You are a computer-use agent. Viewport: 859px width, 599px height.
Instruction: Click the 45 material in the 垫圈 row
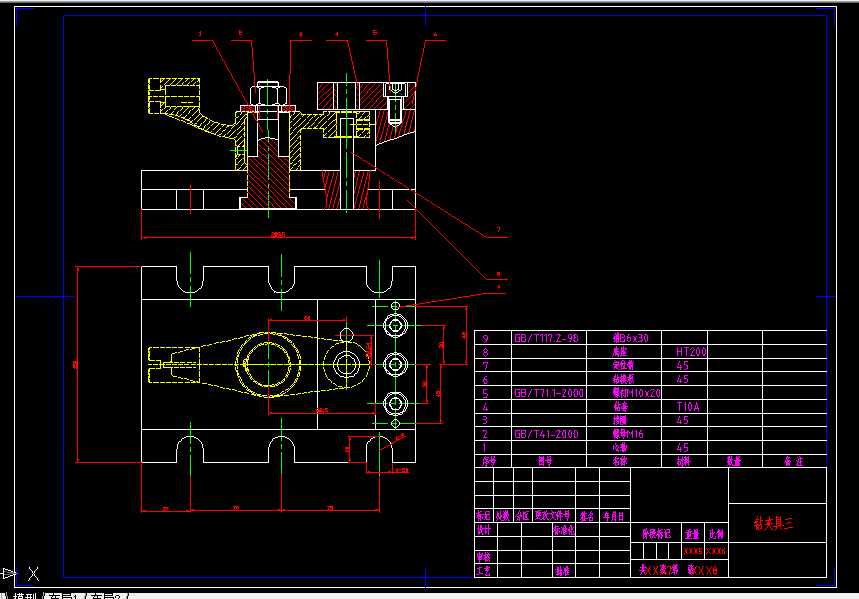(x=683, y=420)
